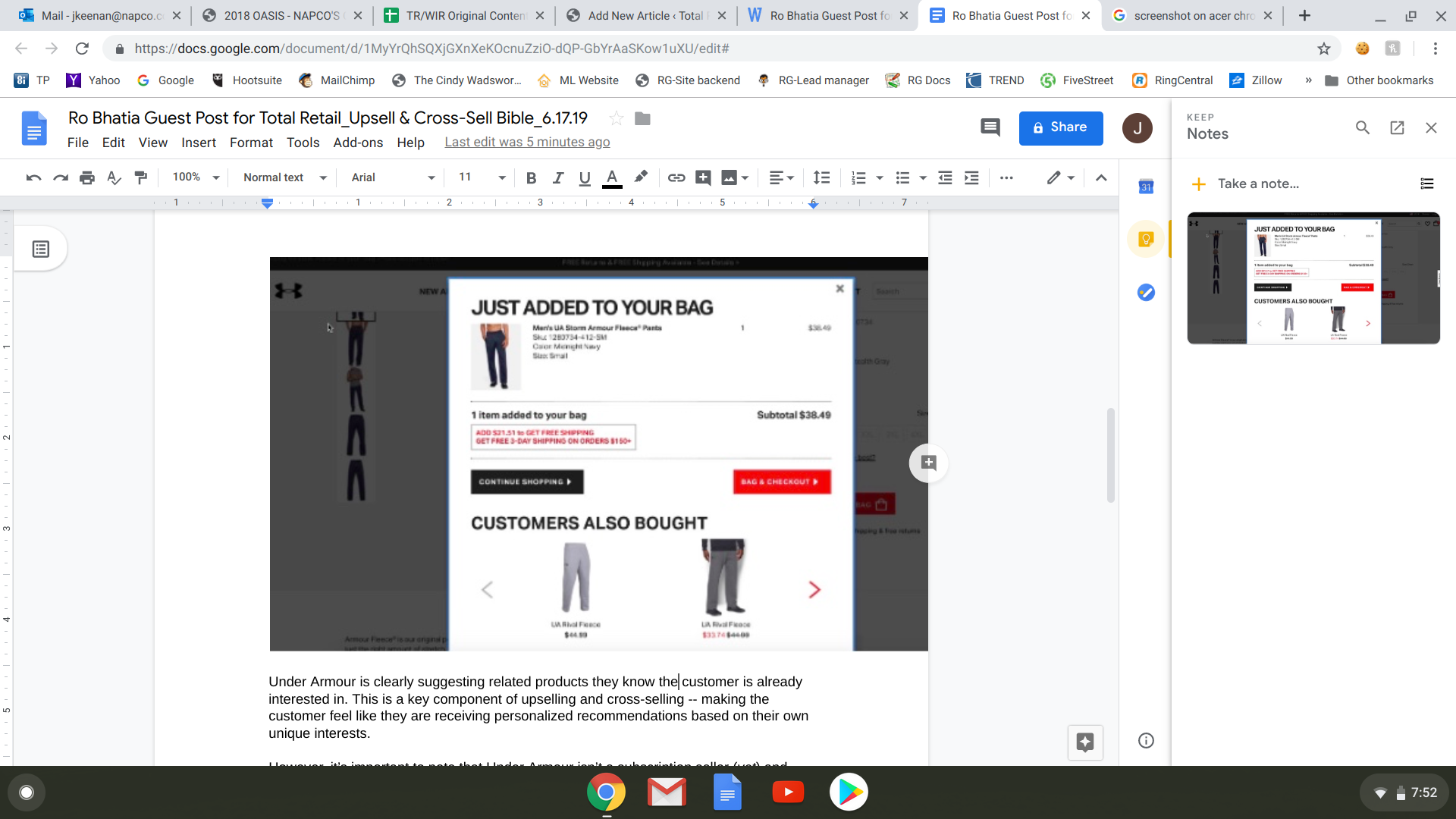Open the Add-ons menu
This screenshot has width=1456, height=819.
pyautogui.click(x=358, y=143)
